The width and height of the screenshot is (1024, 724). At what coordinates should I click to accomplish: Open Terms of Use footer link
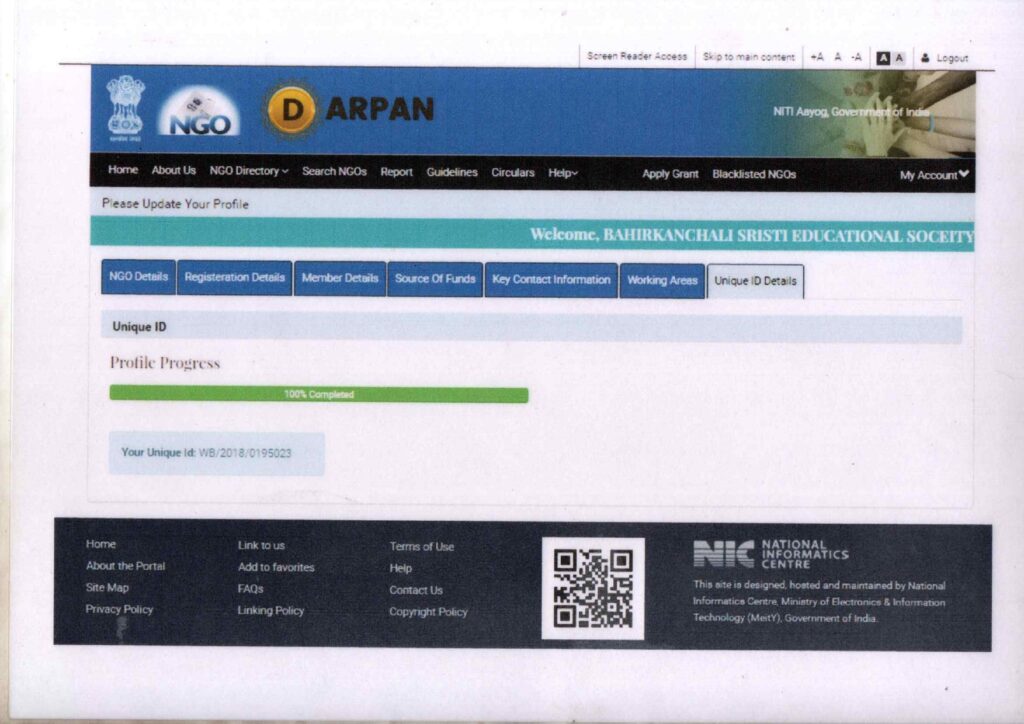tap(421, 546)
